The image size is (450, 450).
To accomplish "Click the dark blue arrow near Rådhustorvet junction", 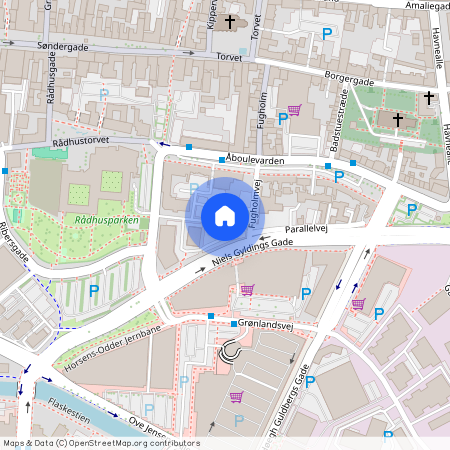I will pyautogui.click(x=164, y=144).
